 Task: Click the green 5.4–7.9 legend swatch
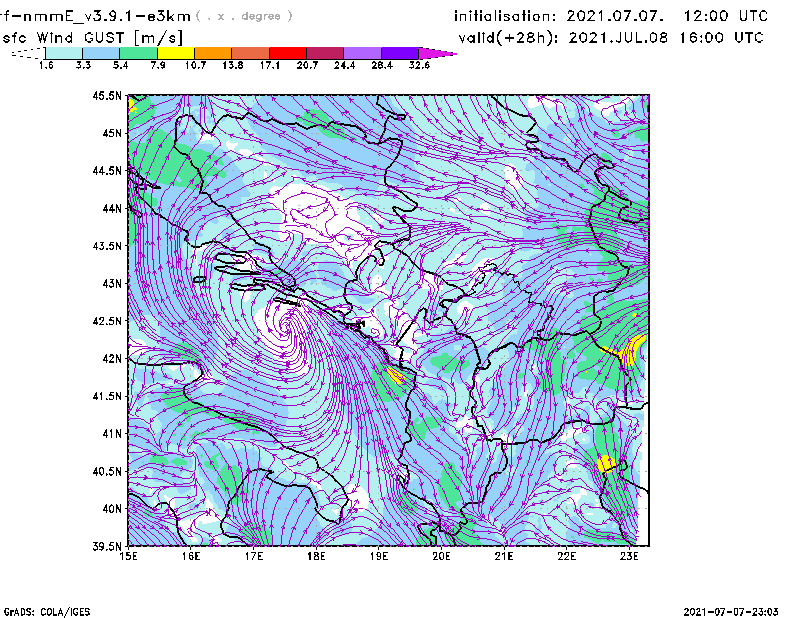(138, 53)
